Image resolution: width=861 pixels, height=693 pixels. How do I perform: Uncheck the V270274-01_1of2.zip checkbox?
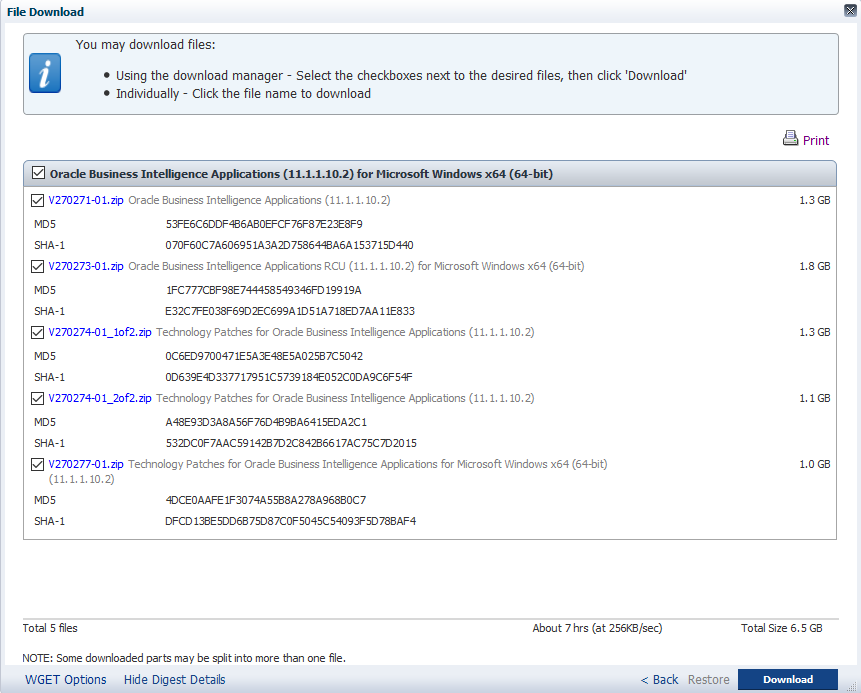pyautogui.click(x=37, y=332)
